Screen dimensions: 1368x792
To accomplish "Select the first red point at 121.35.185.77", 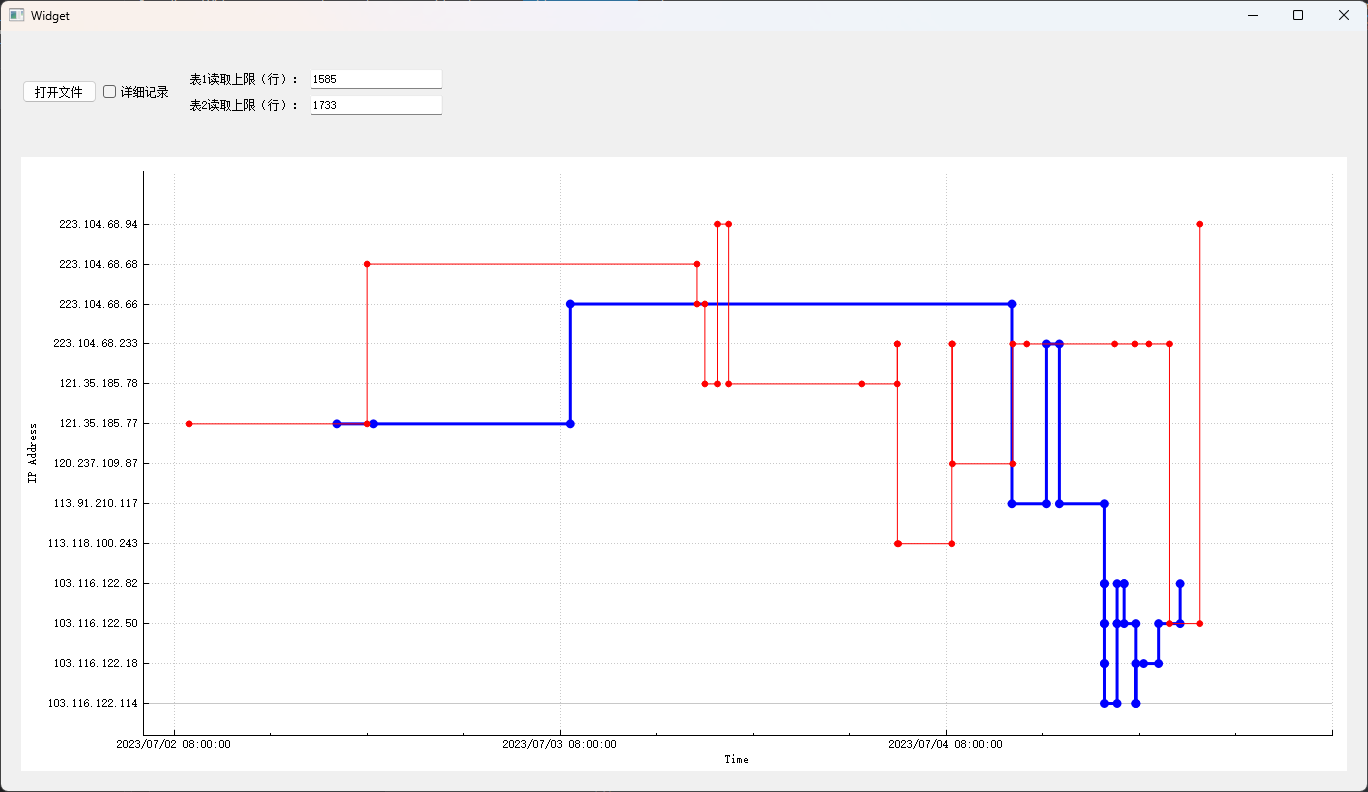I will (x=189, y=424).
